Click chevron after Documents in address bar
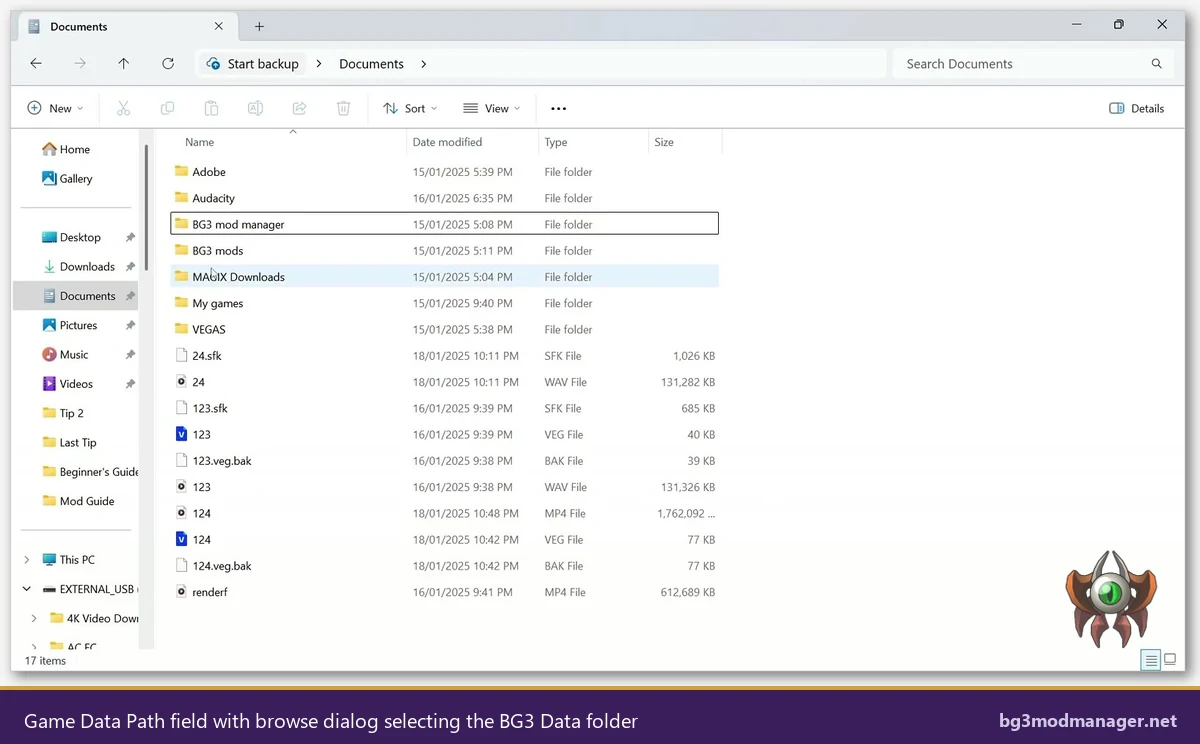 click(x=424, y=64)
